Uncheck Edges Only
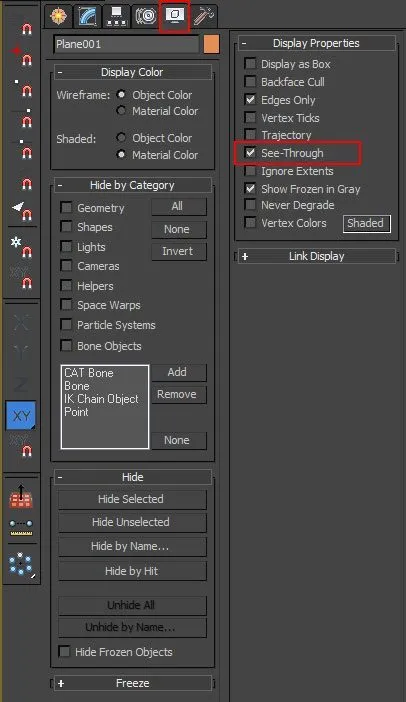The height and width of the screenshot is (702, 406). click(x=250, y=99)
